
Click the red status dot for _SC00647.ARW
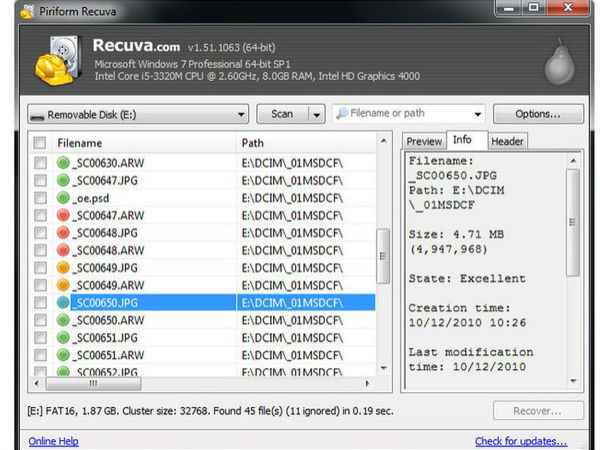64,215
